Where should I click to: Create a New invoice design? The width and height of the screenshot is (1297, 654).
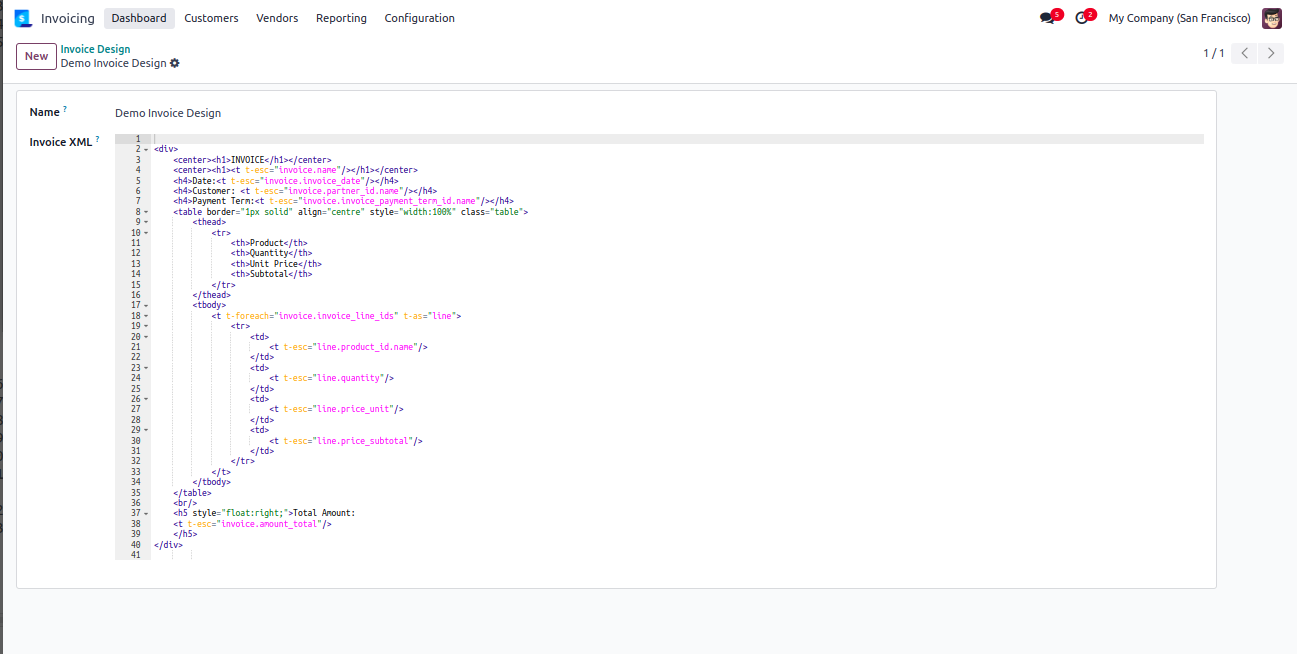point(36,56)
